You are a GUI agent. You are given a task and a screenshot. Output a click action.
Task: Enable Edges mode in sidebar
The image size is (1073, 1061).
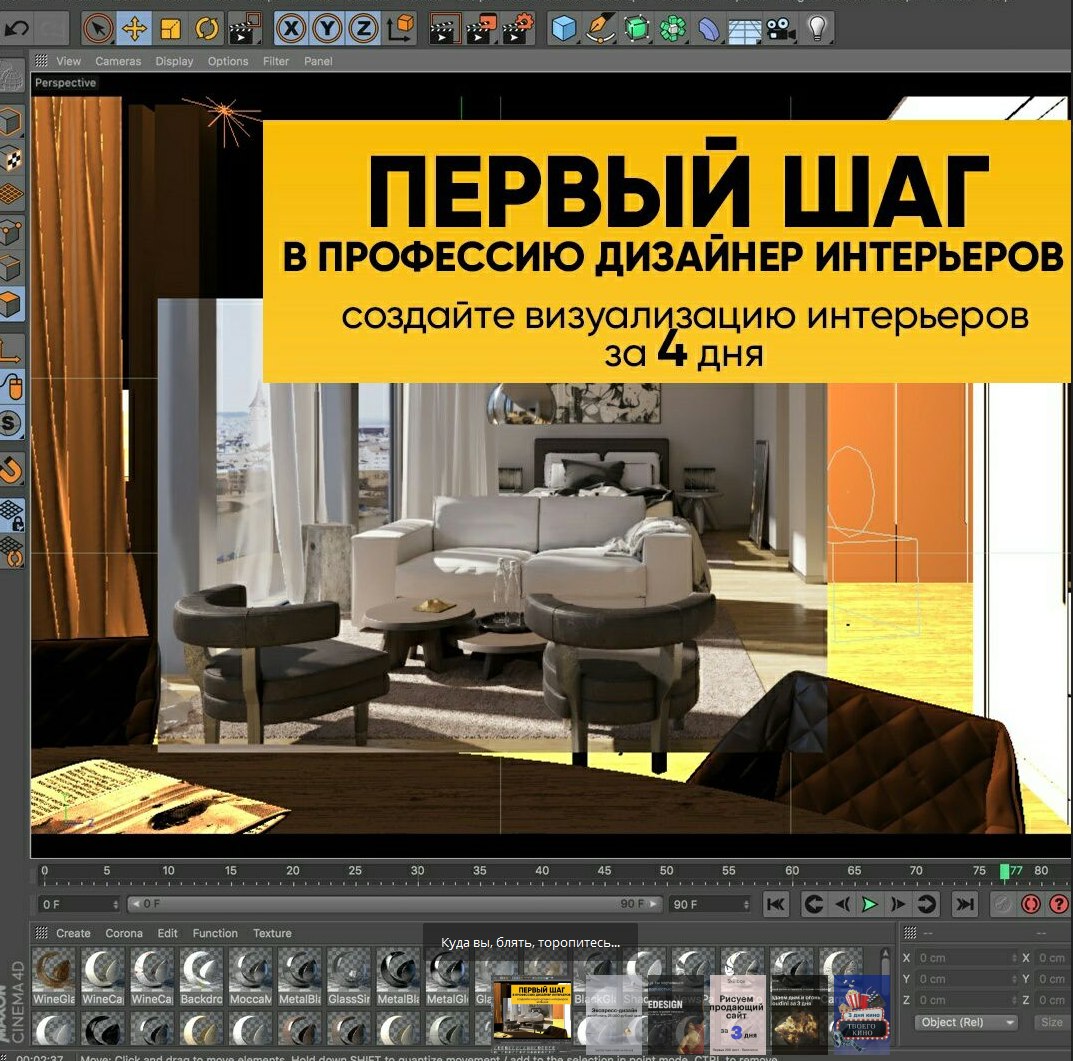(x=12, y=268)
